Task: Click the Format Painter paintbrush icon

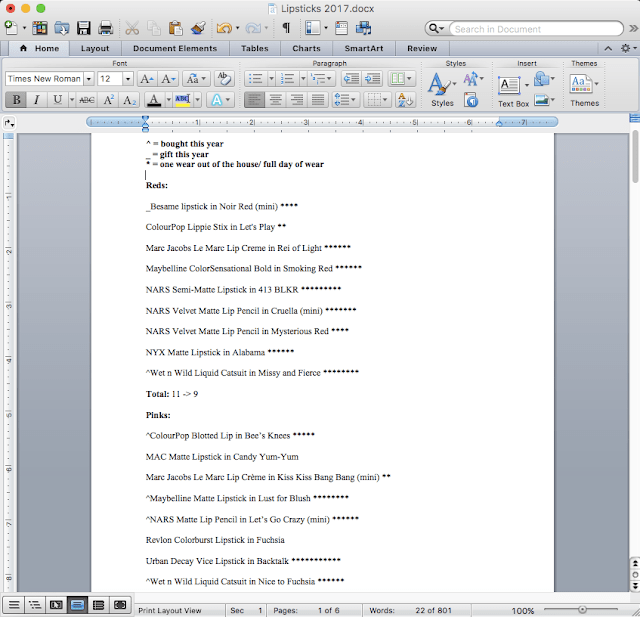Action: [197, 28]
